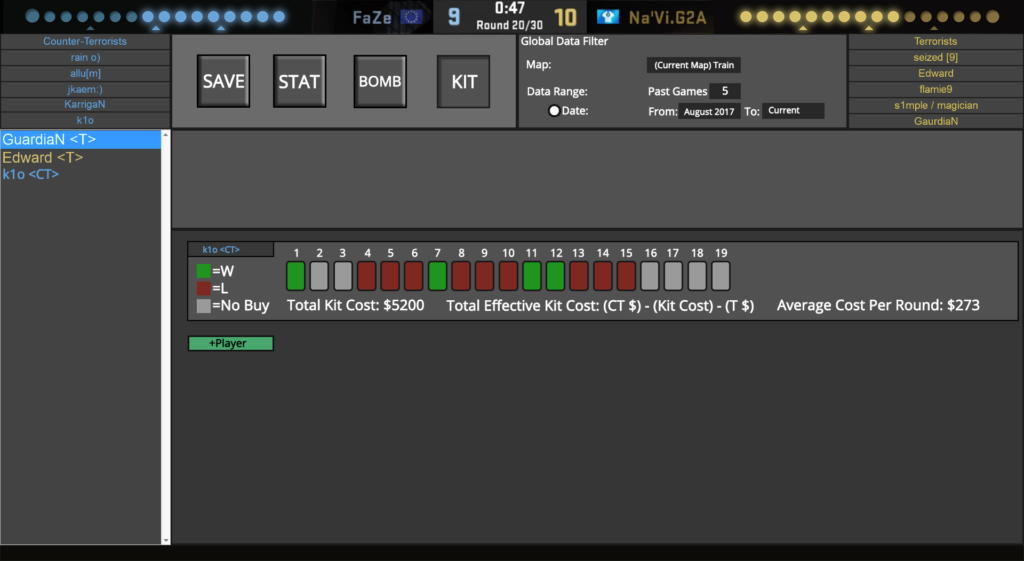The width and height of the screenshot is (1024, 561).
Task: Select GuardiaN <T> in player list
Action: click(x=81, y=139)
